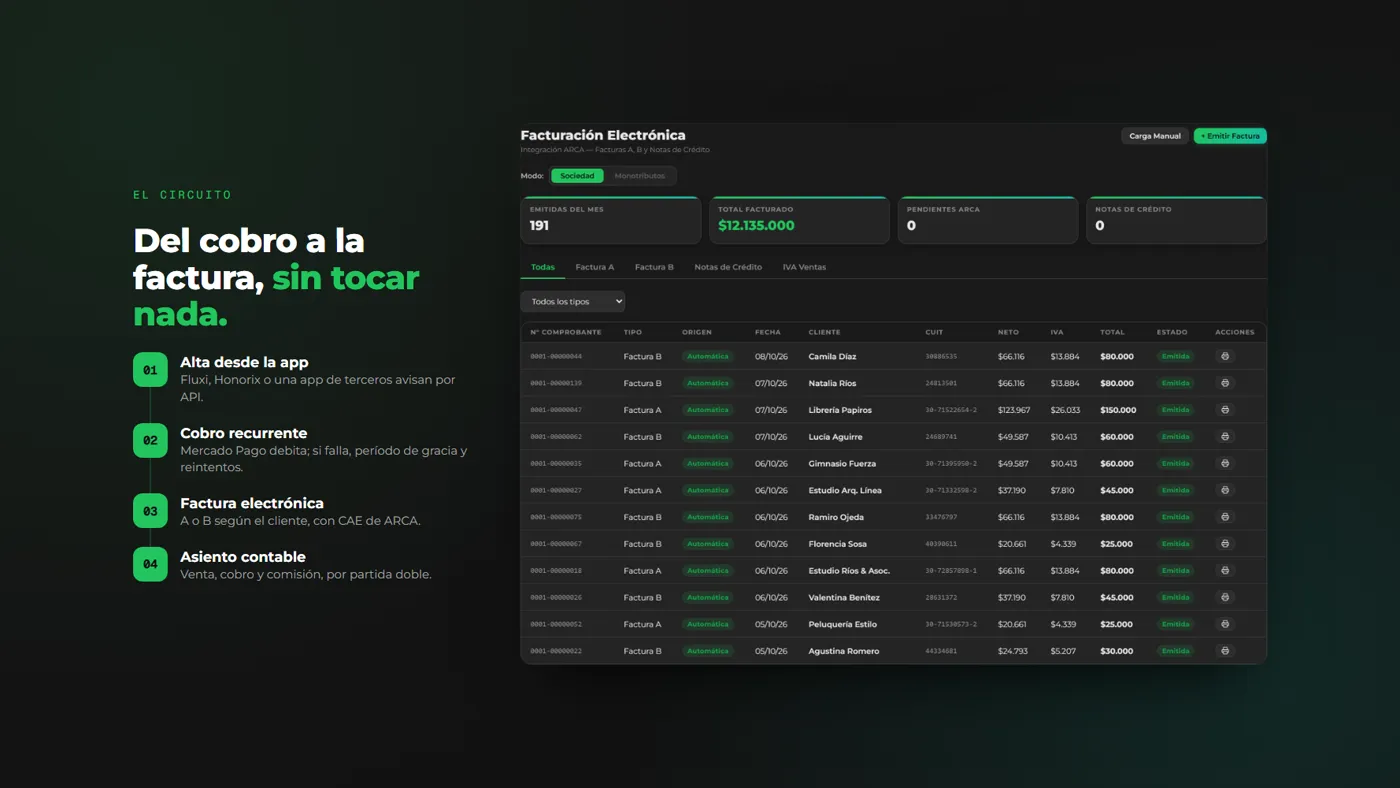Screen dimensions: 1400x788
Task: Click invoice number 0001-00000044
Action: 556,357
